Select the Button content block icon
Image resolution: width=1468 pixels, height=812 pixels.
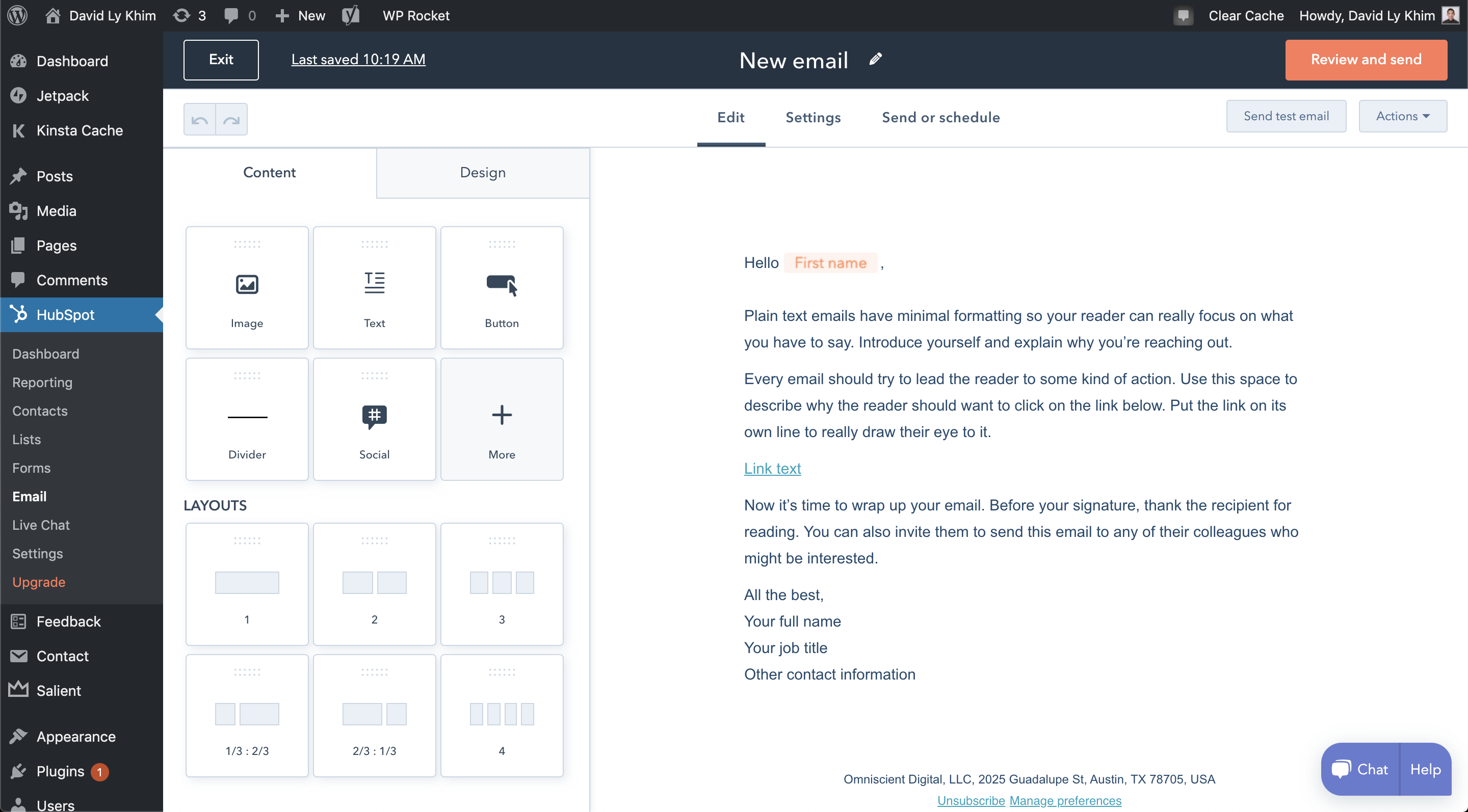coord(500,285)
